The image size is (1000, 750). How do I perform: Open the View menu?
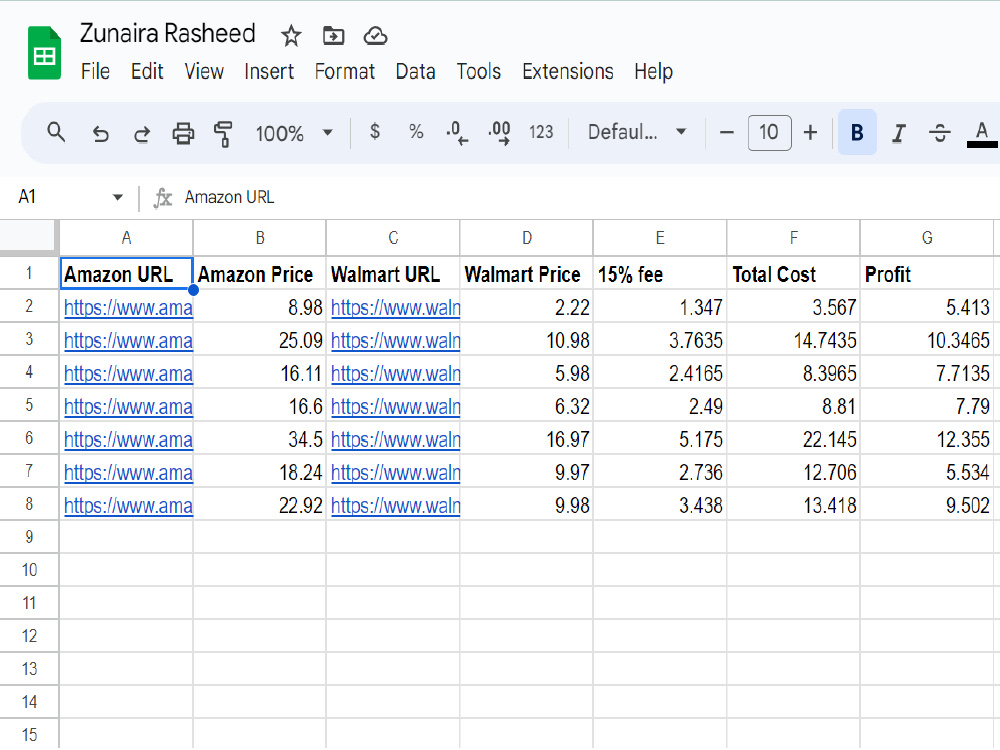(x=204, y=71)
